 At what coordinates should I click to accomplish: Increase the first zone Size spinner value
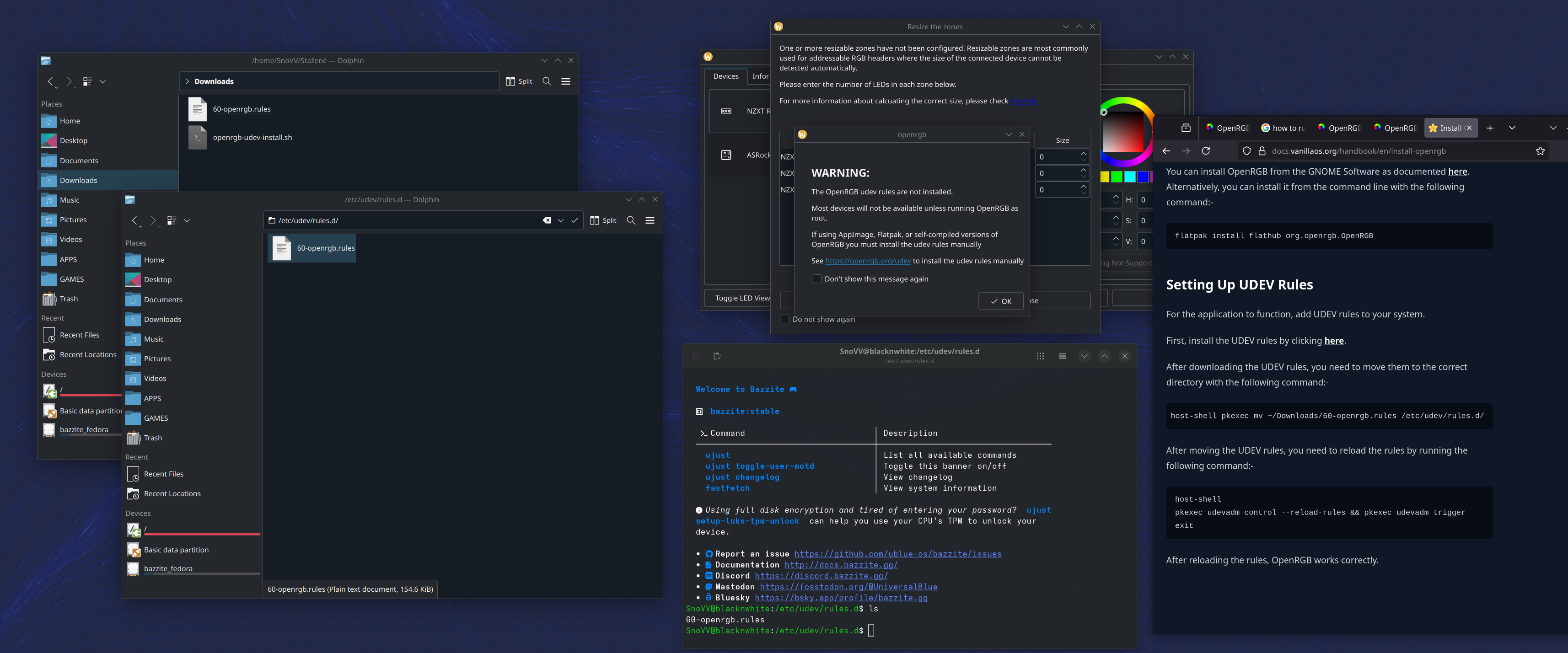click(1083, 153)
